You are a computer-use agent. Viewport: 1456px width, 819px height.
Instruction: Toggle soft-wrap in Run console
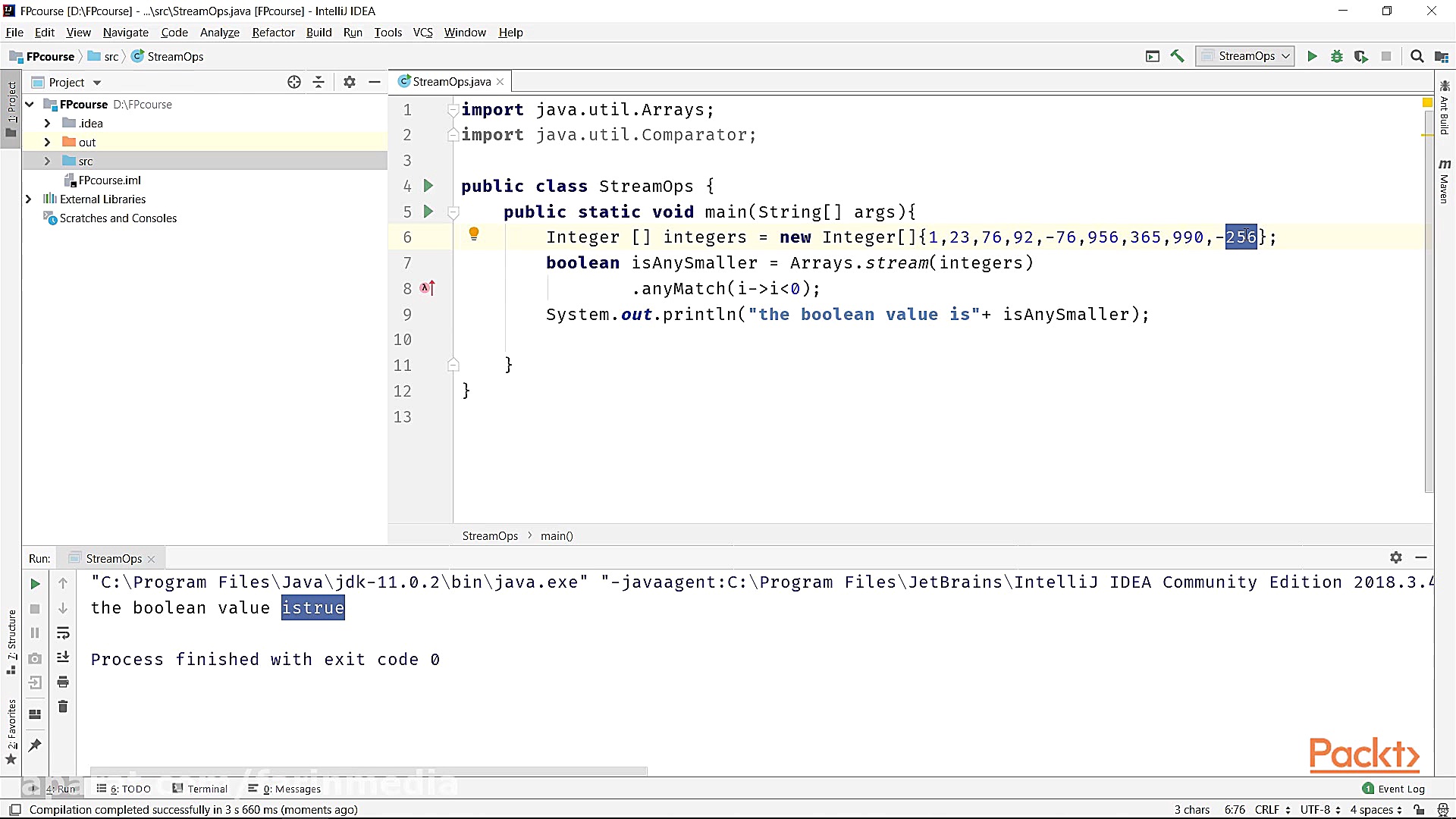63,632
